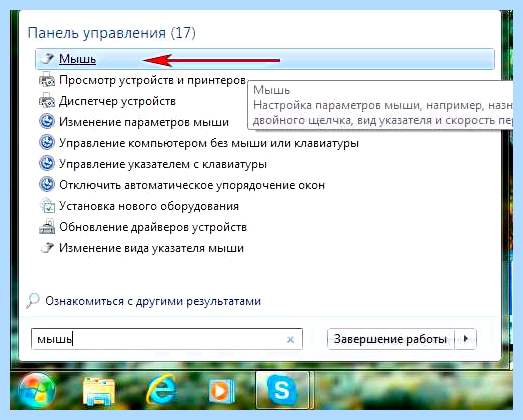Select Отключить автоматическое упорядочение окон

click(x=192, y=185)
